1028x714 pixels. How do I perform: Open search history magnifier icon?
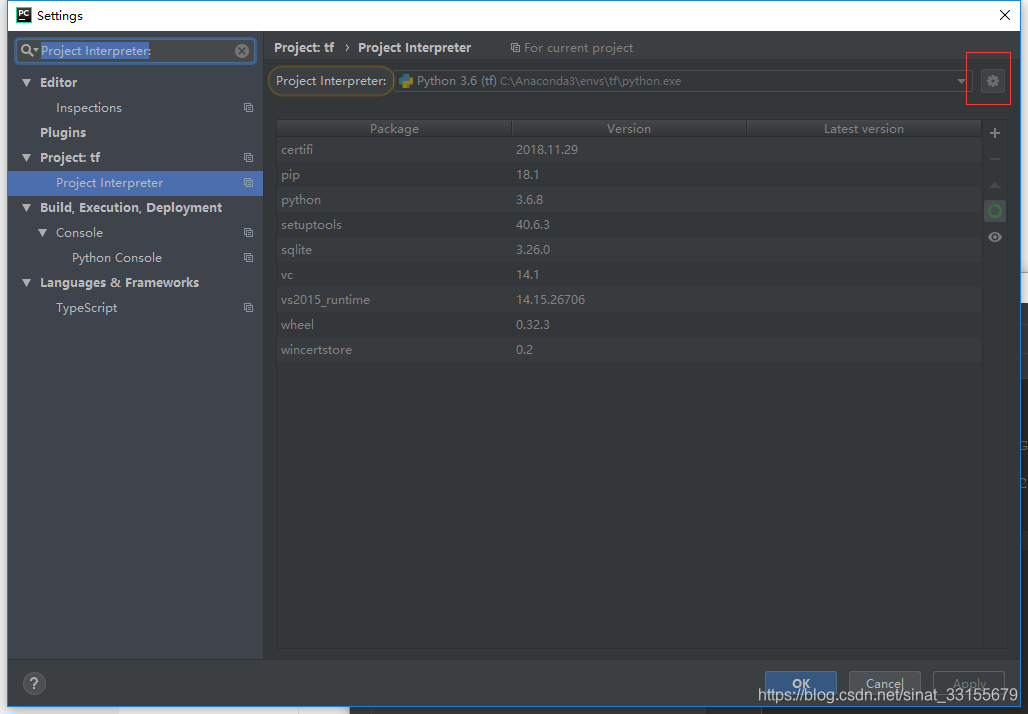point(28,50)
